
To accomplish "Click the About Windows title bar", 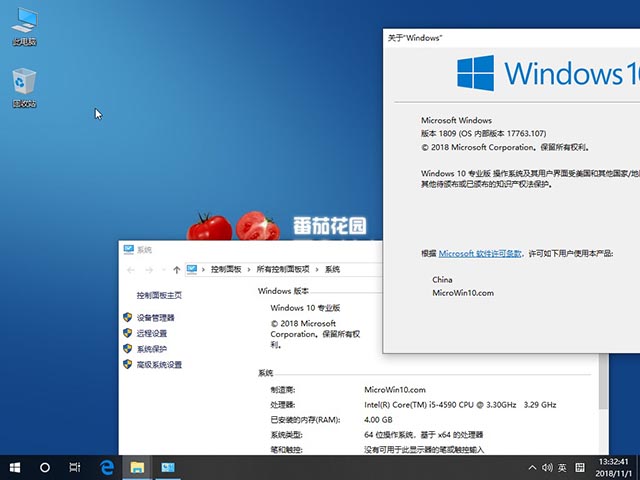I will click(511, 38).
